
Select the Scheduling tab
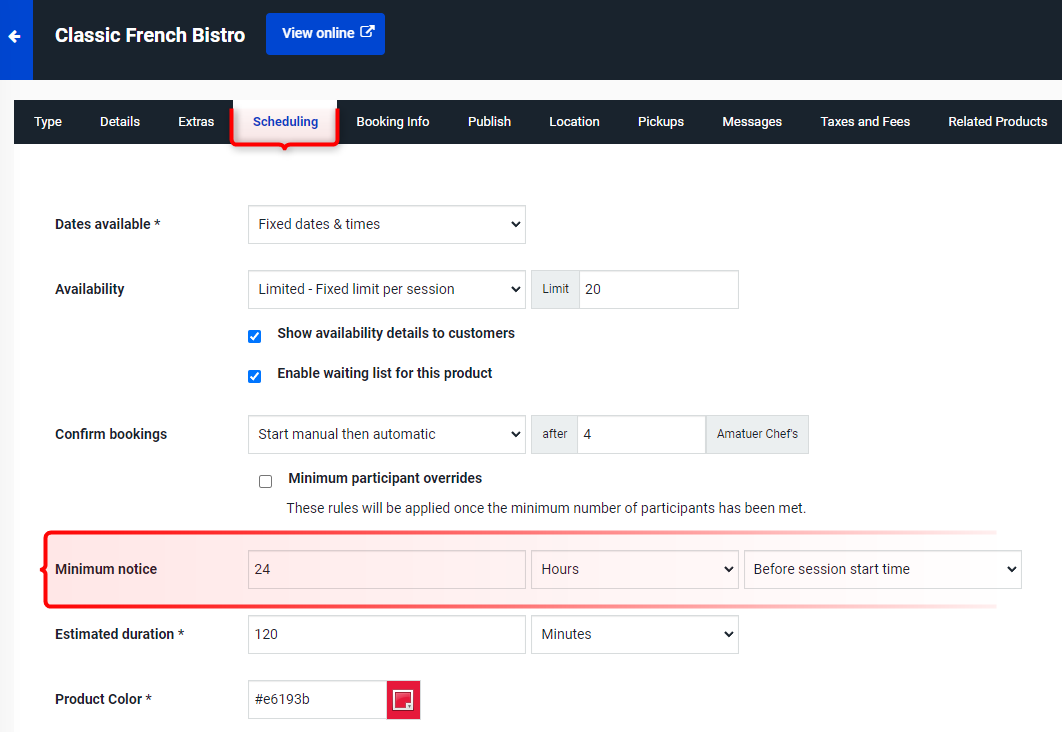click(x=285, y=122)
